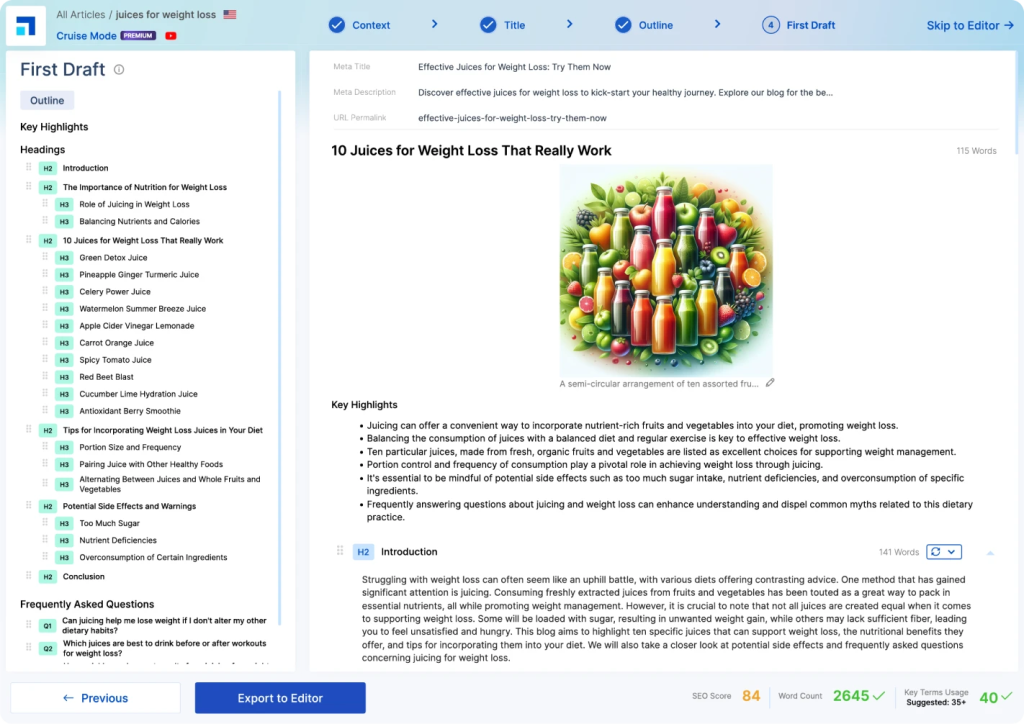Screen dimensions: 1024x724
Task: Click Skip to Editor link
Action: point(969,25)
